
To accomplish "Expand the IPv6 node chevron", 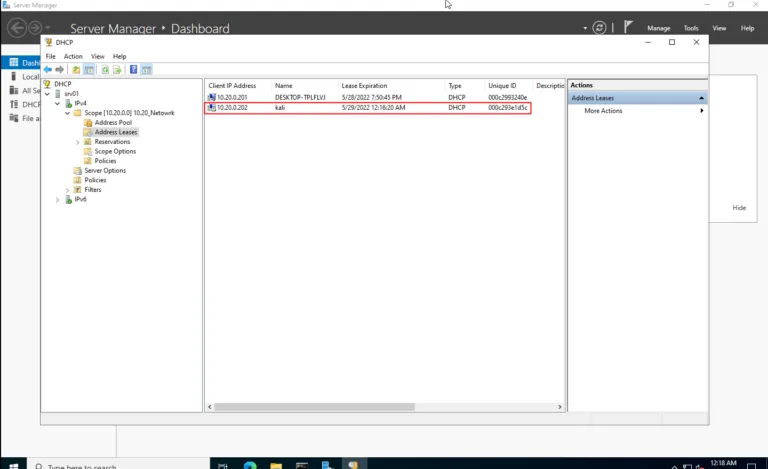I will (x=57, y=200).
